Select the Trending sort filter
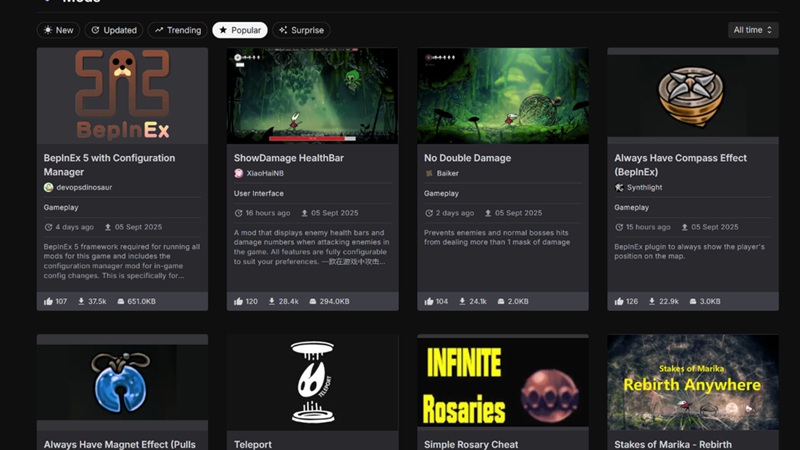 [177, 30]
